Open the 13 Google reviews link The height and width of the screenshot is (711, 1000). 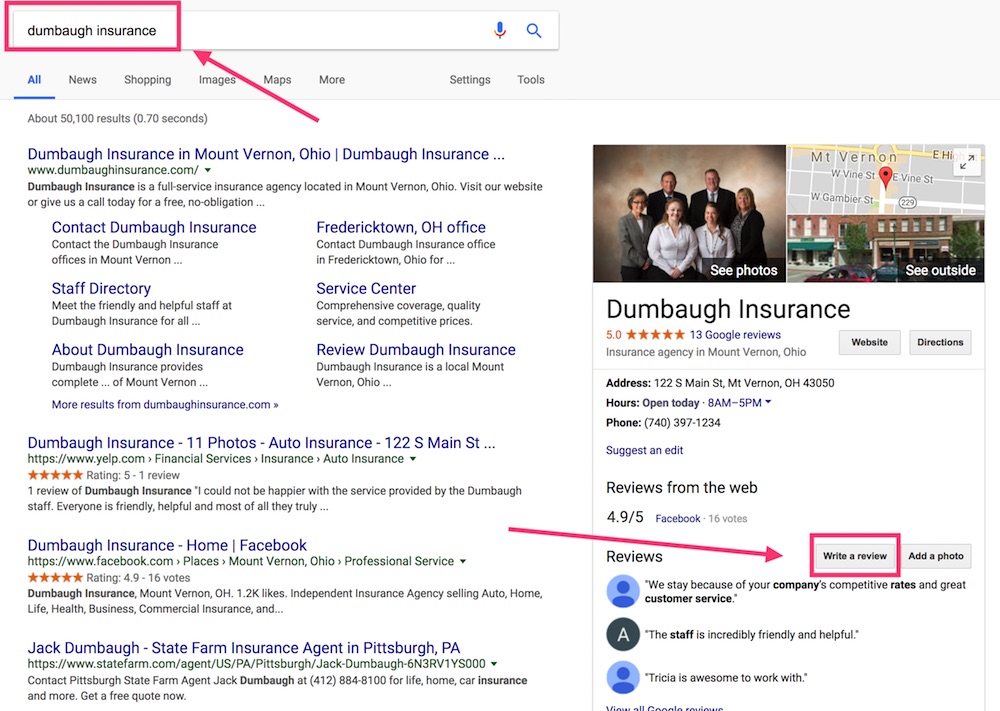coord(735,335)
